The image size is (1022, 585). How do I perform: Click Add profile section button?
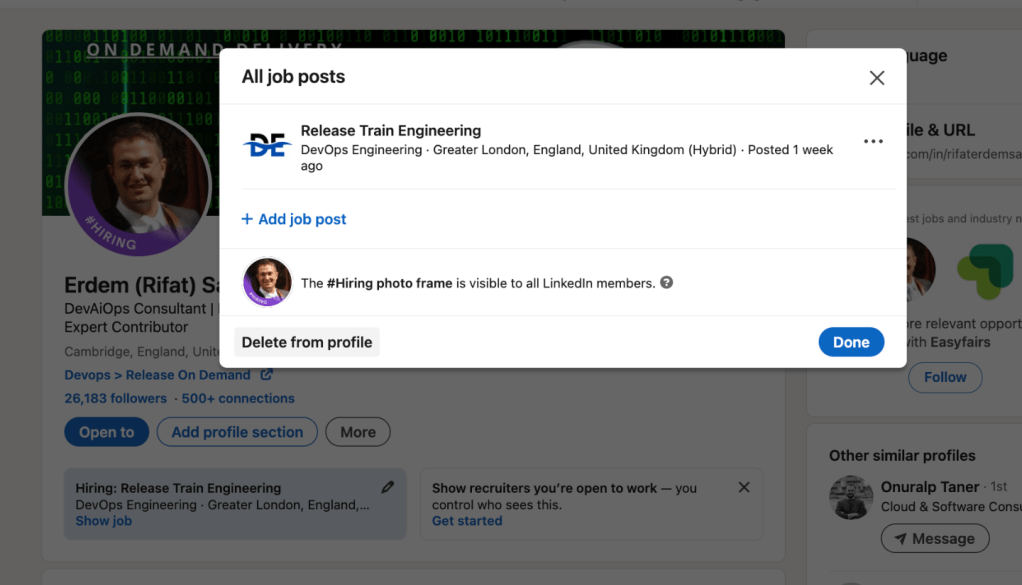[x=237, y=432]
